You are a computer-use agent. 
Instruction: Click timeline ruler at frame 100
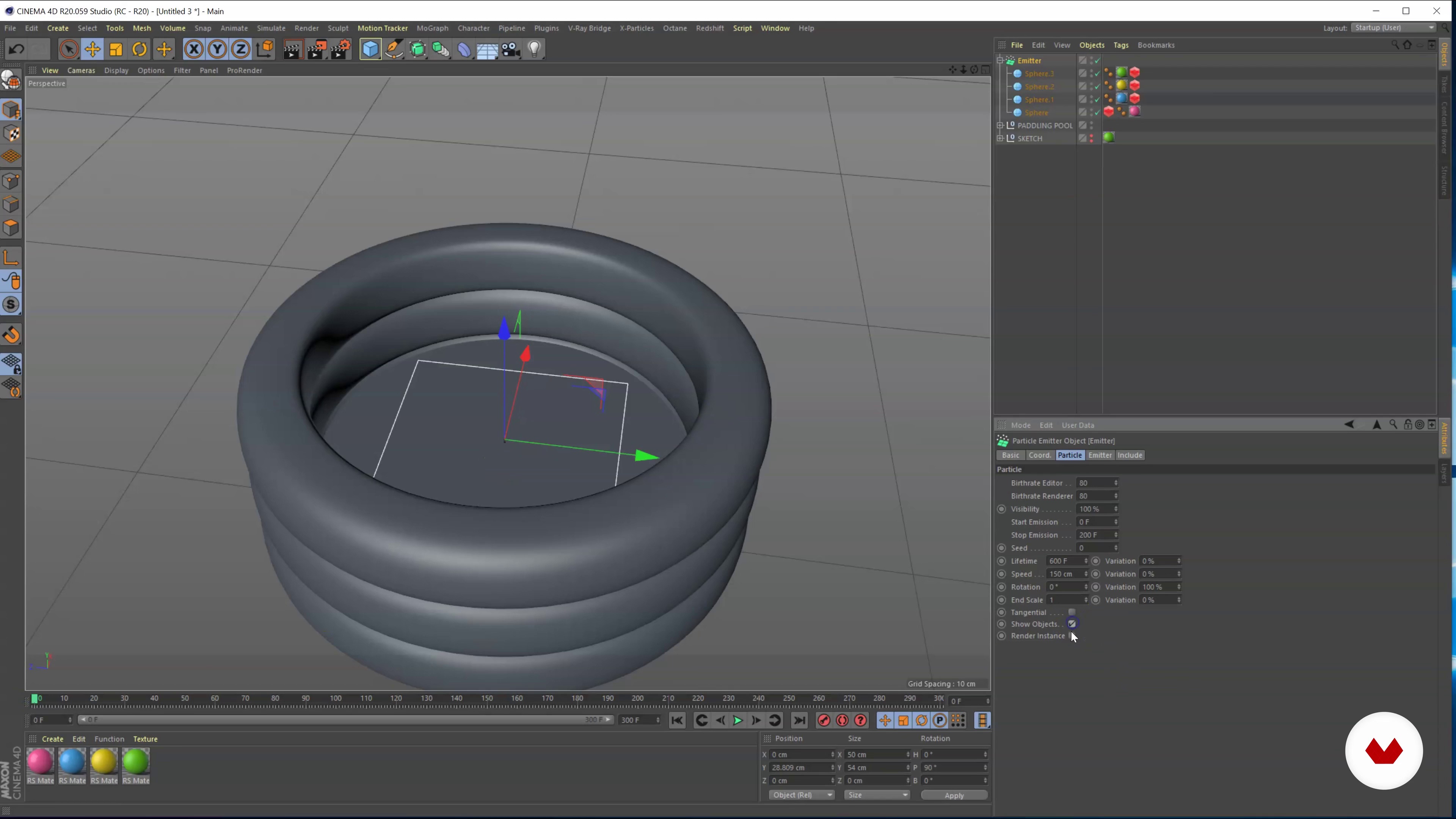(336, 698)
